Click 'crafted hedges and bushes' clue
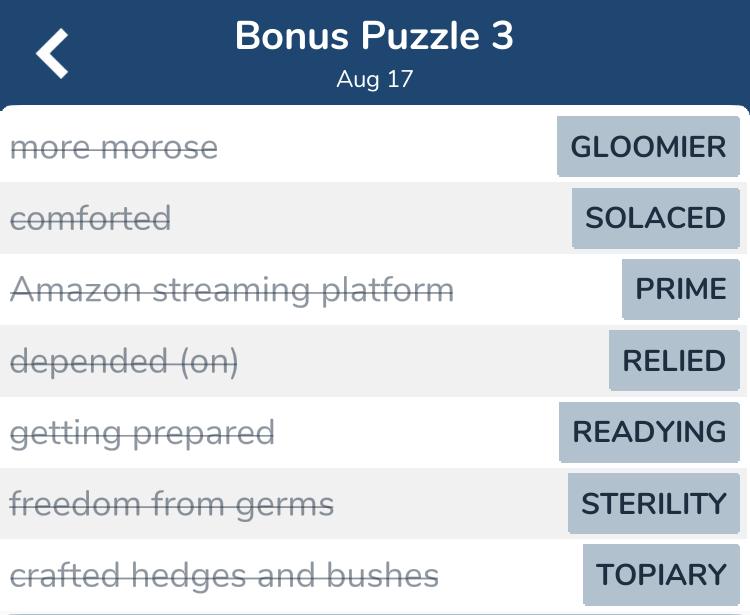The height and width of the screenshot is (615, 750). [x=224, y=575]
